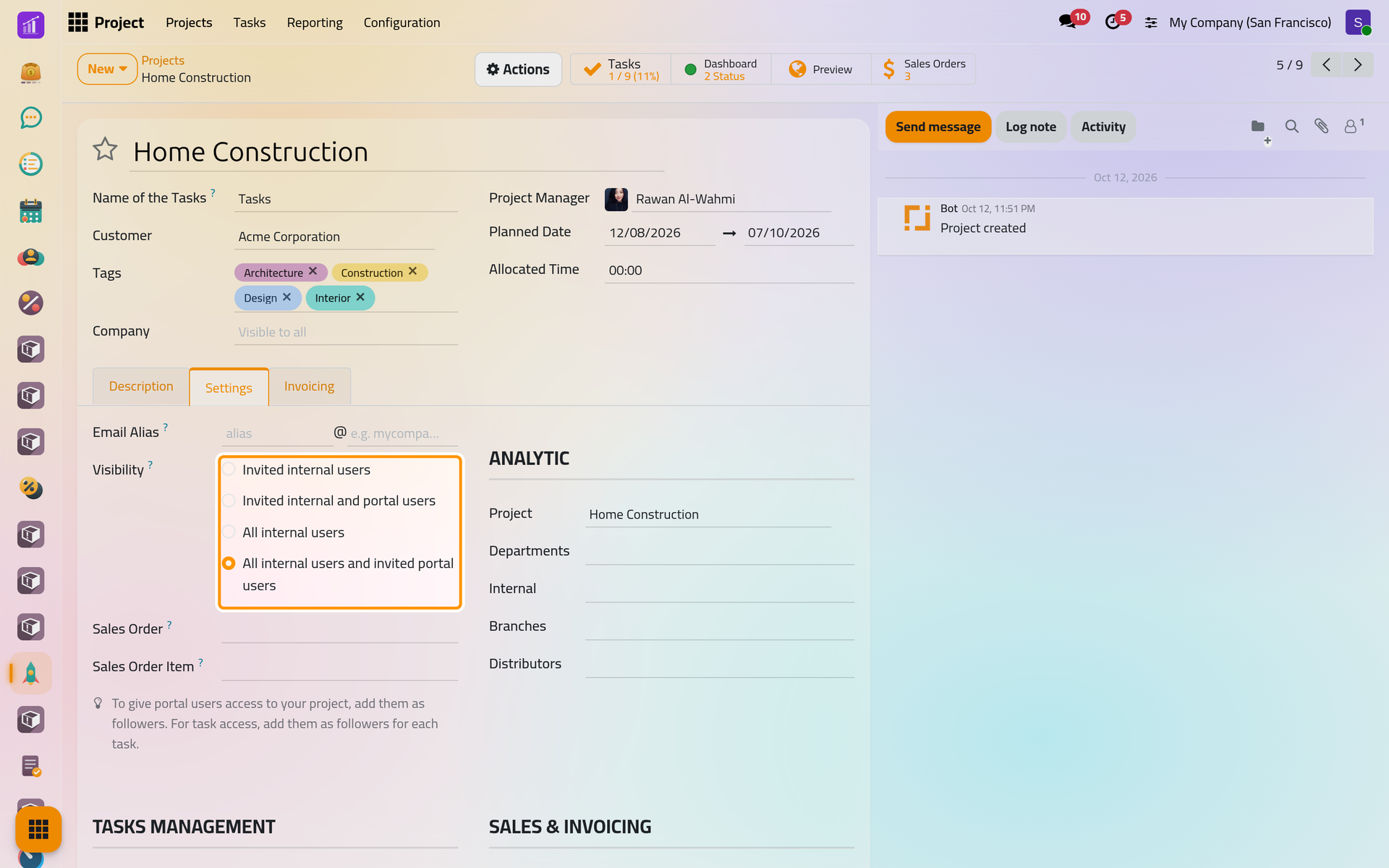Select All internal users visibility

point(229,532)
